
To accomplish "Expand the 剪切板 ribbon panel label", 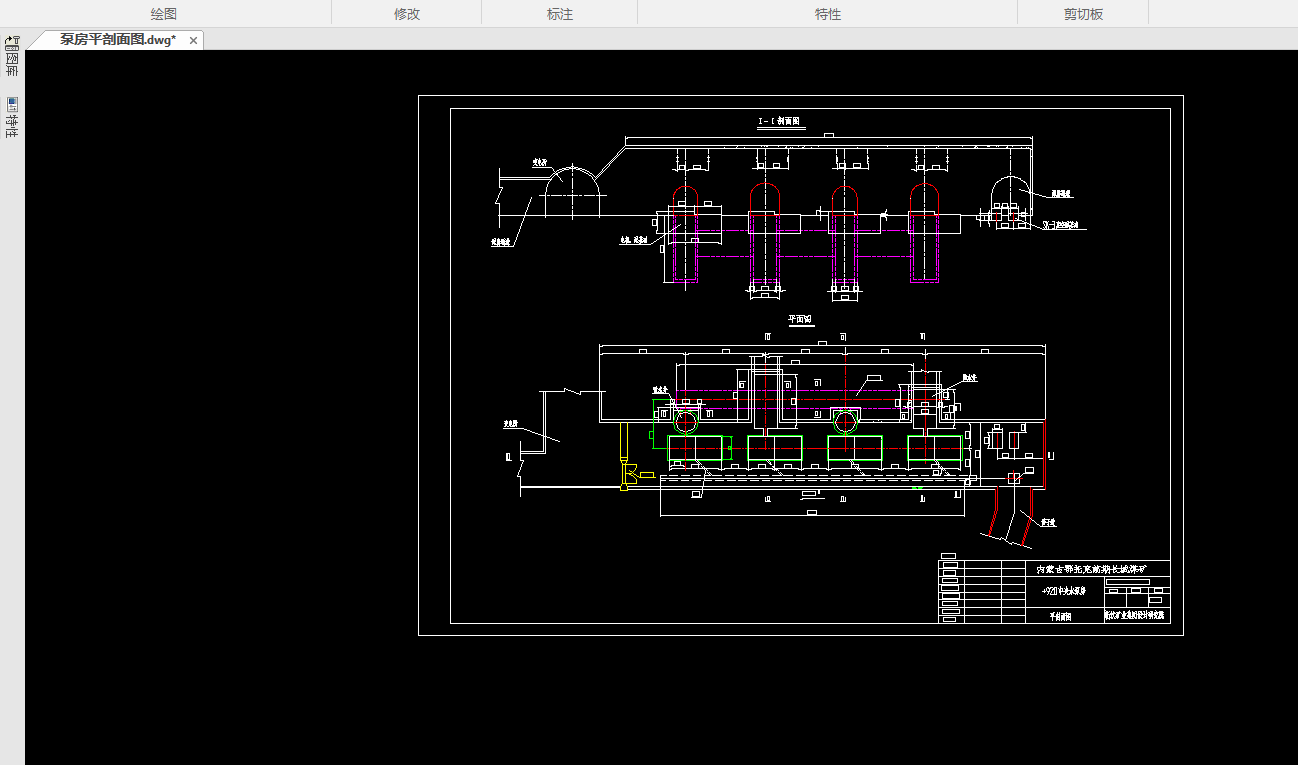I will click(1084, 14).
